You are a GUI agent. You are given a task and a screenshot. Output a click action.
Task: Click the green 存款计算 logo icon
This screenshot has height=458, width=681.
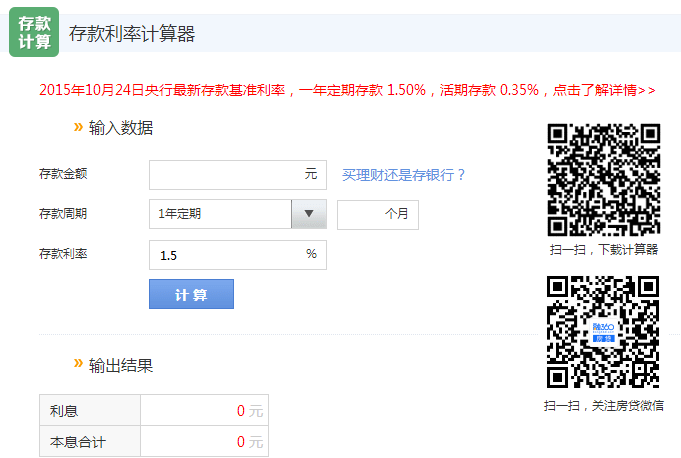coord(34,32)
